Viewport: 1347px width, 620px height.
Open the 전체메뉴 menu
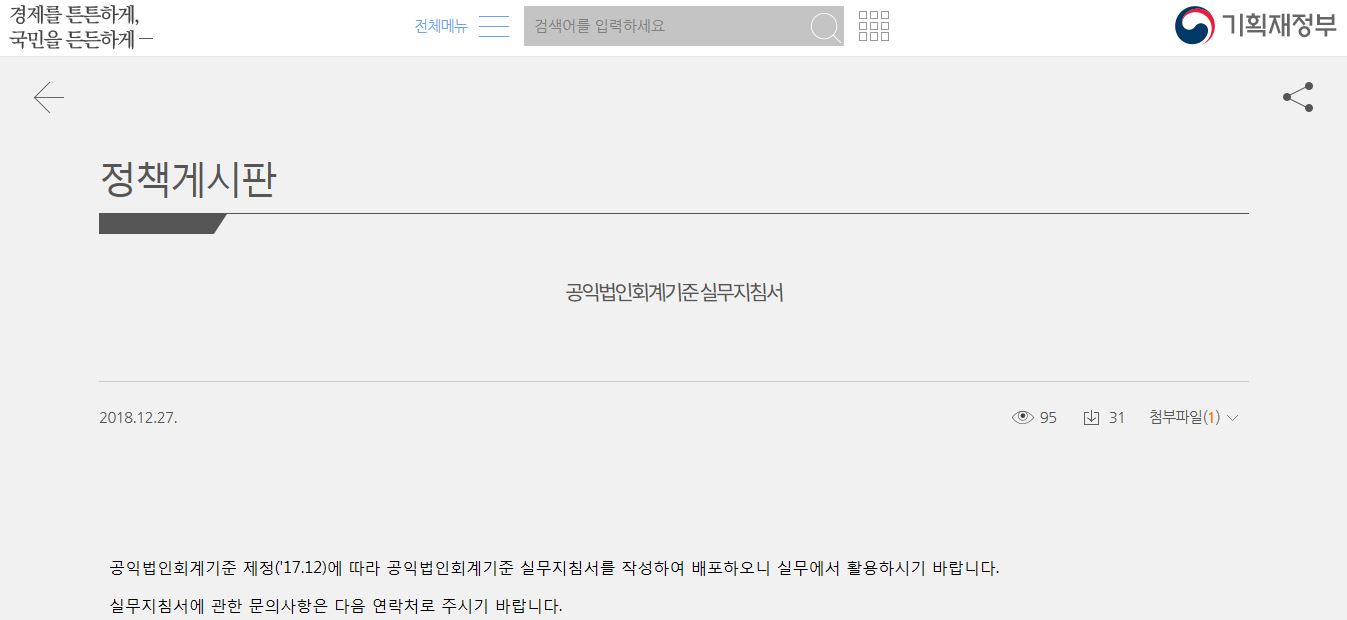[x=441, y=26]
